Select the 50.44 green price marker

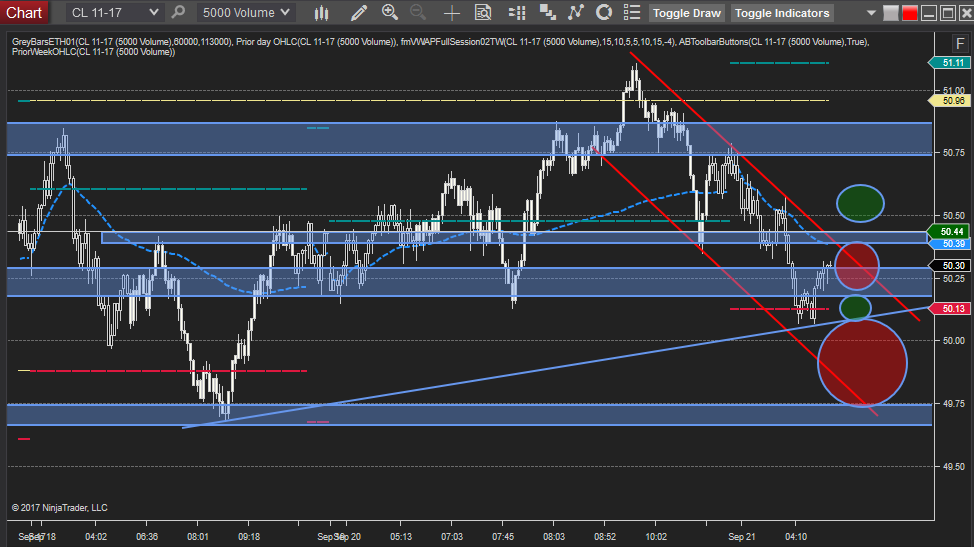point(949,232)
